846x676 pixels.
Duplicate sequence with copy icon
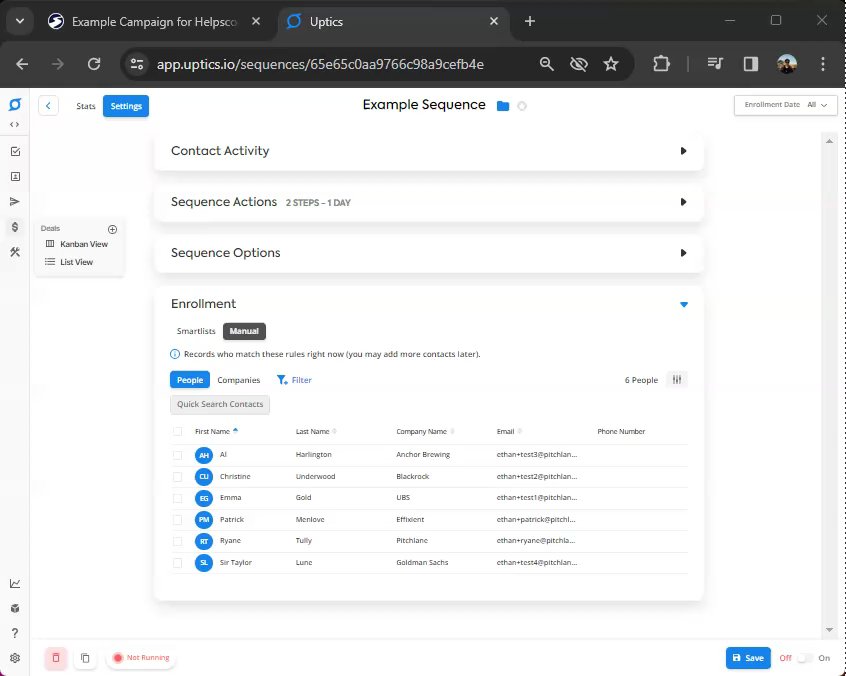[85, 658]
